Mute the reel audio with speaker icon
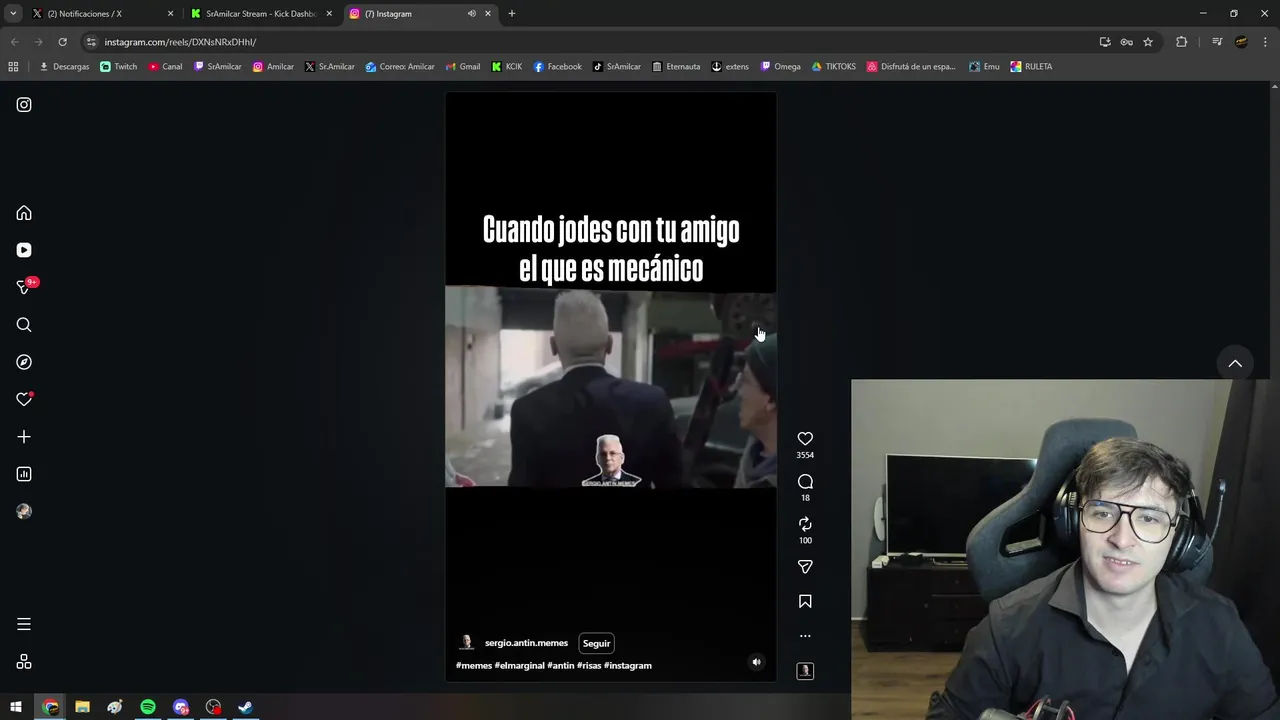The image size is (1280, 720). coord(756,662)
